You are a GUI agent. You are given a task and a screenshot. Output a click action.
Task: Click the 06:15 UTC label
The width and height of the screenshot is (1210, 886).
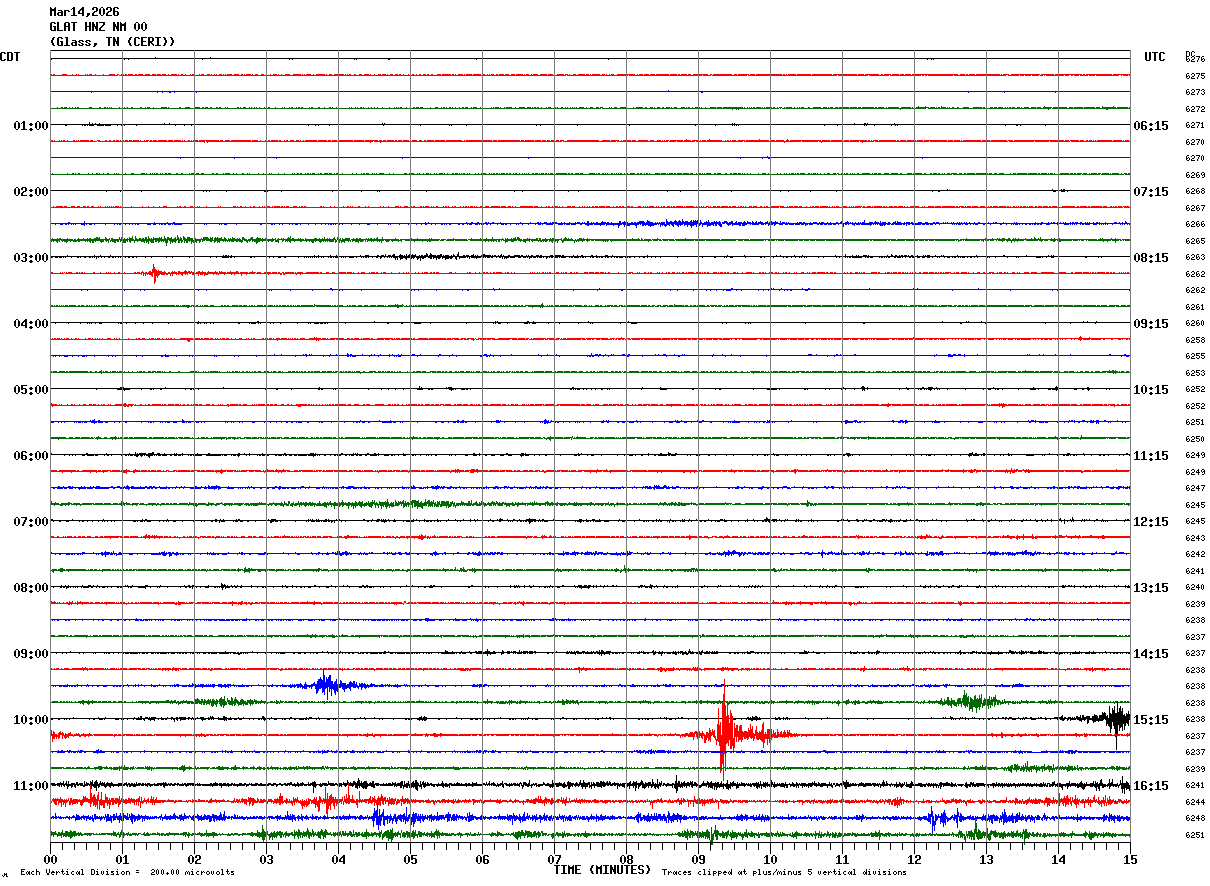pos(1151,126)
